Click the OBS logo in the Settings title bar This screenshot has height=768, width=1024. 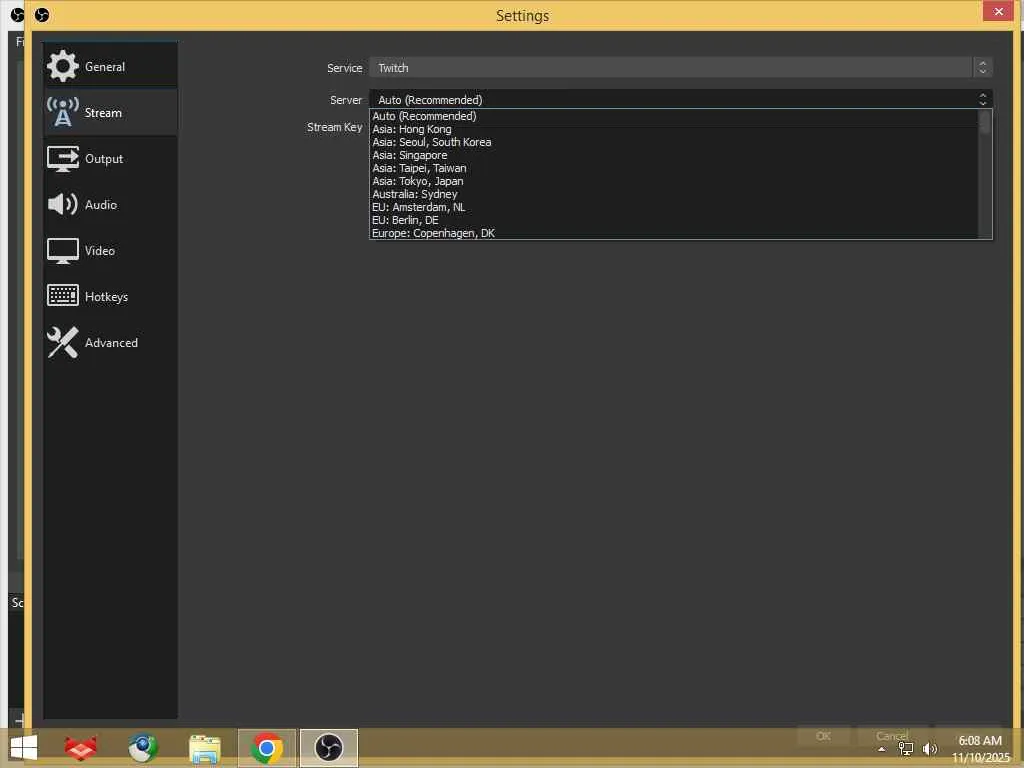pos(42,14)
